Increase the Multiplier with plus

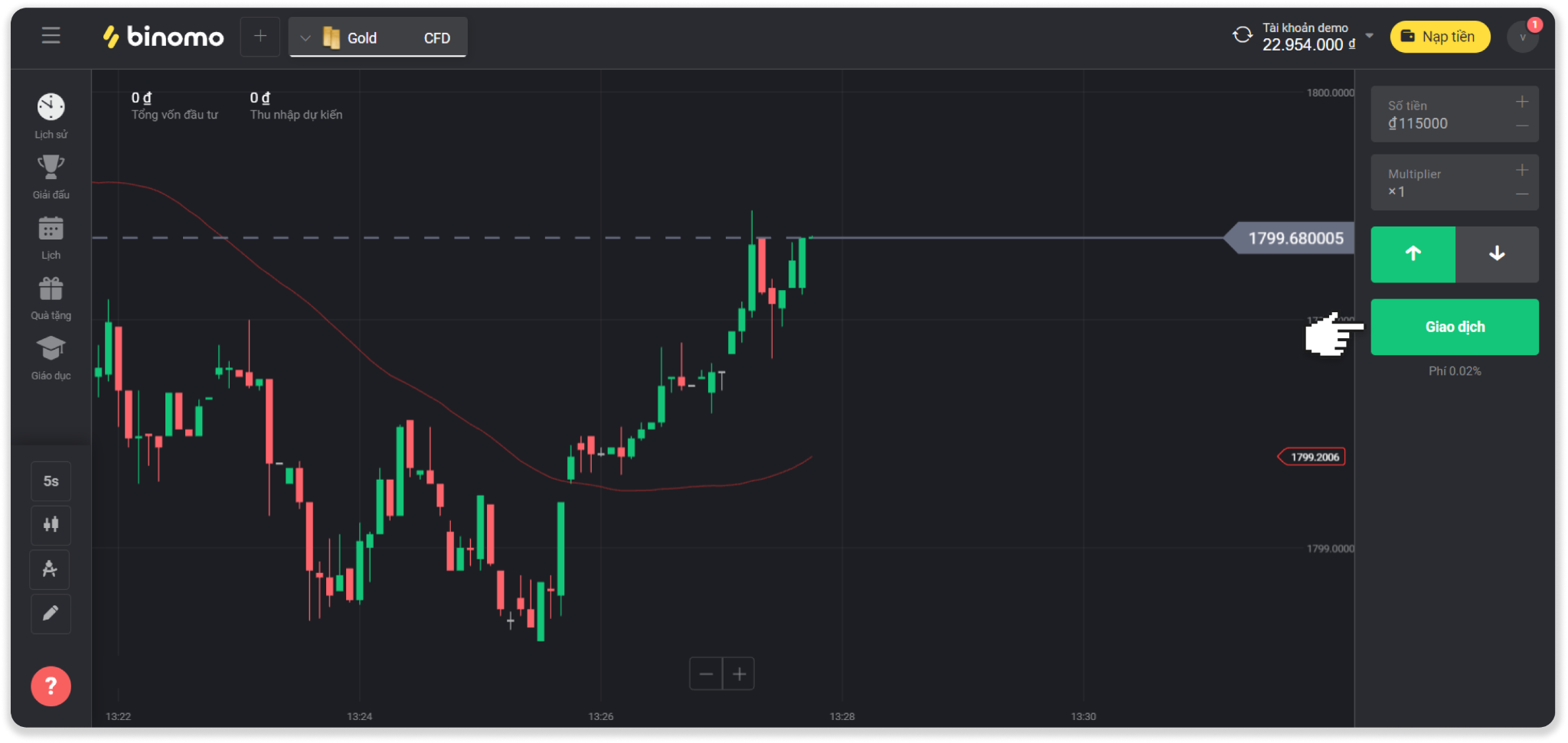(x=1522, y=170)
